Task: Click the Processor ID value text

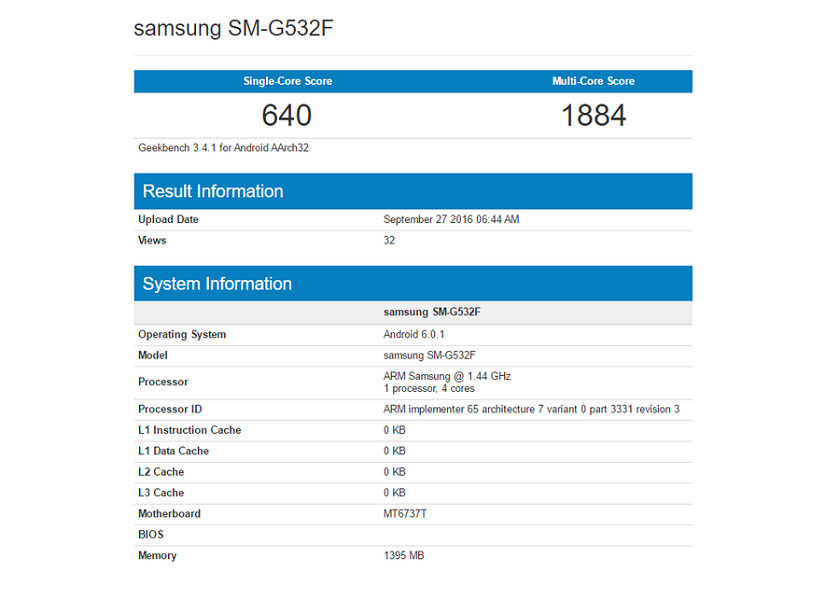Action: pyautogui.click(x=531, y=409)
